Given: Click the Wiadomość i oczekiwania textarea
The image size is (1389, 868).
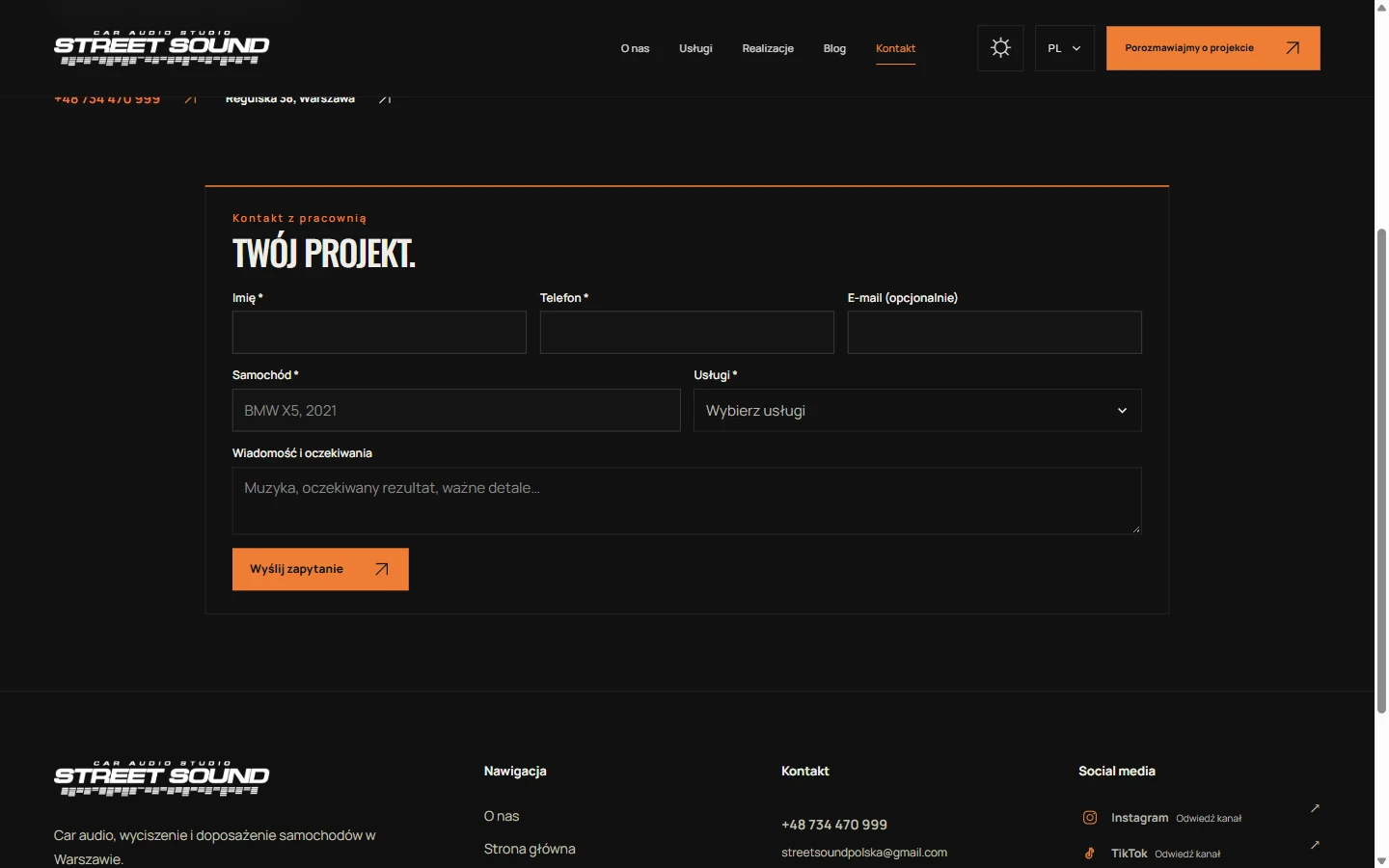Looking at the screenshot, I should [x=687, y=501].
